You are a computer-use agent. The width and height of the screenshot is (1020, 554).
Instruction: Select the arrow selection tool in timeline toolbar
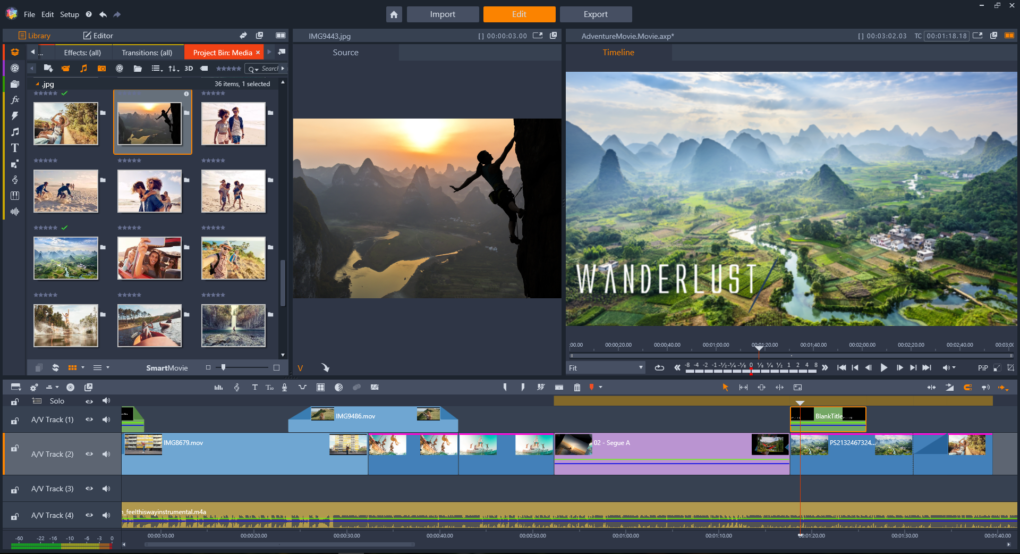pyautogui.click(x=726, y=387)
